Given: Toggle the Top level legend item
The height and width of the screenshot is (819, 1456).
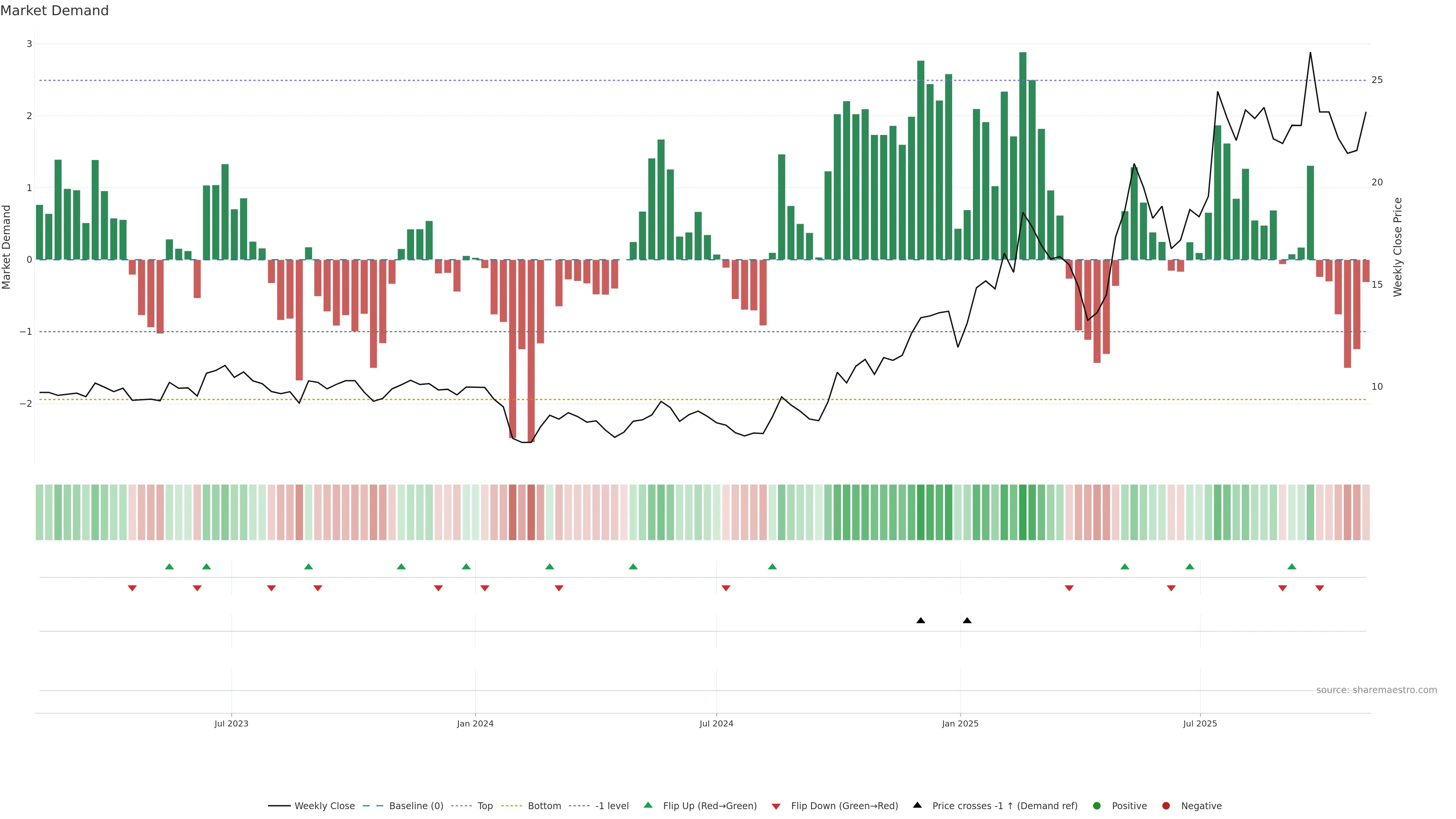Looking at the screenshot, I should tap(485, 806).
